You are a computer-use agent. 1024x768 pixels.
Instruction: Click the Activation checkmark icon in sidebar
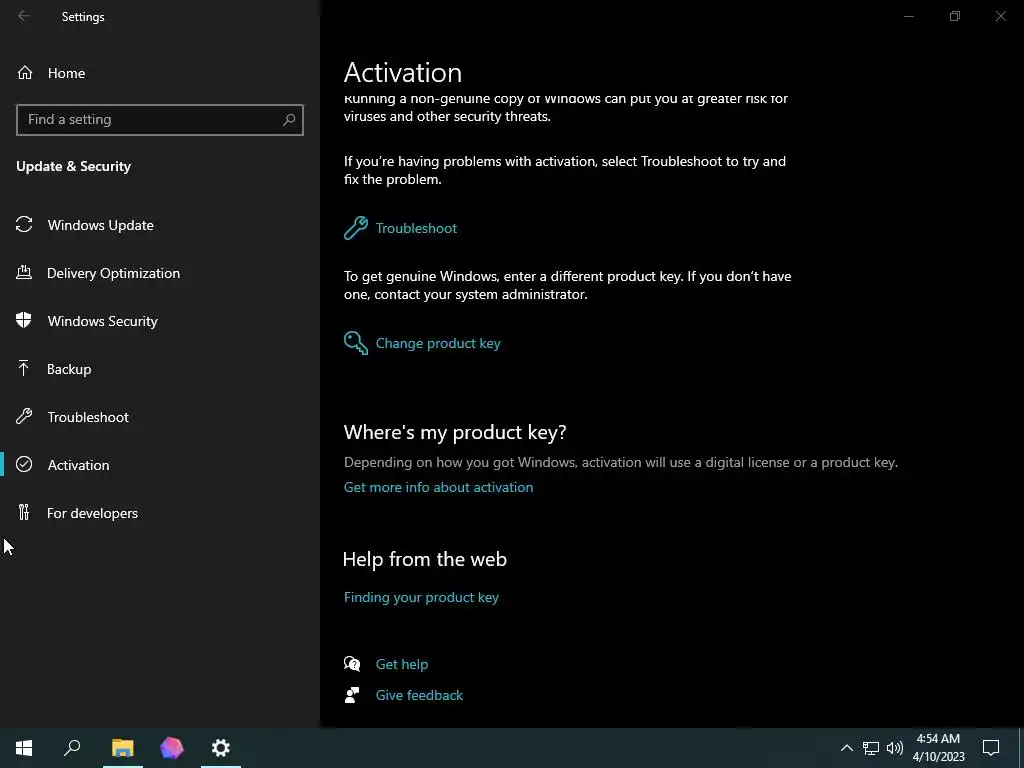tap(24, 464)
